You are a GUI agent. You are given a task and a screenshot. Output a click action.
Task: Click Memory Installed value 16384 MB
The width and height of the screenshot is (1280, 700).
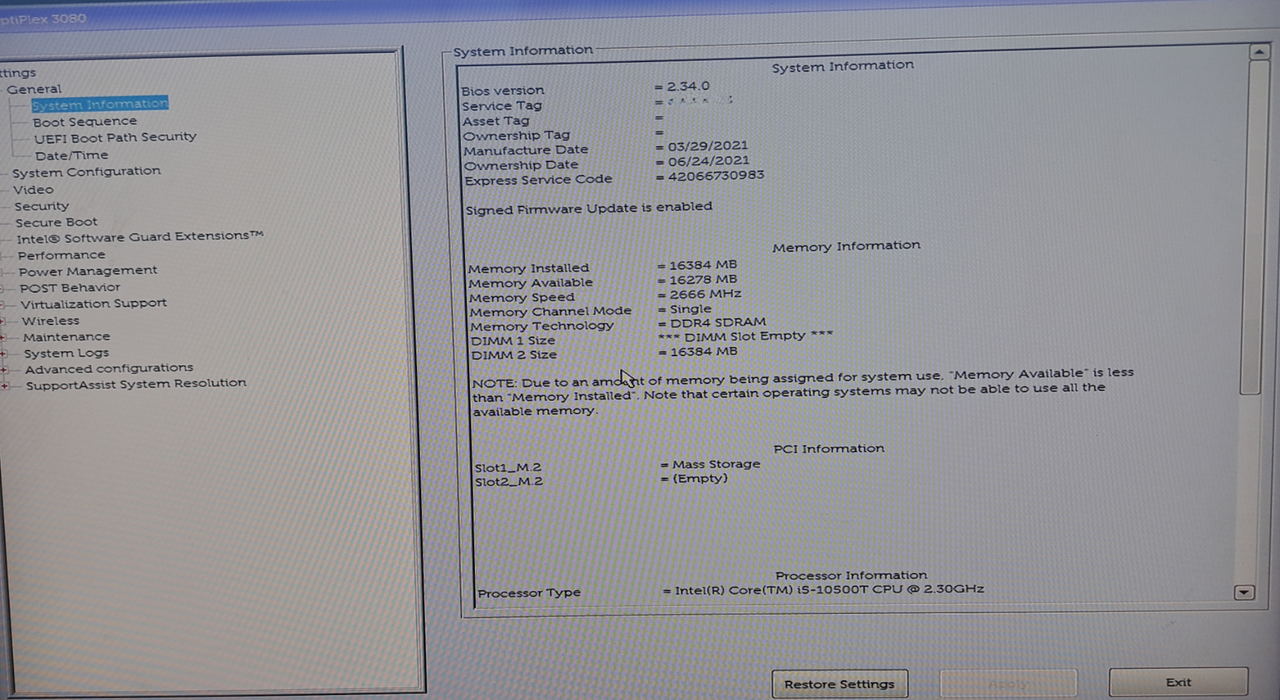pyautogui.click(x=703, y=266)
